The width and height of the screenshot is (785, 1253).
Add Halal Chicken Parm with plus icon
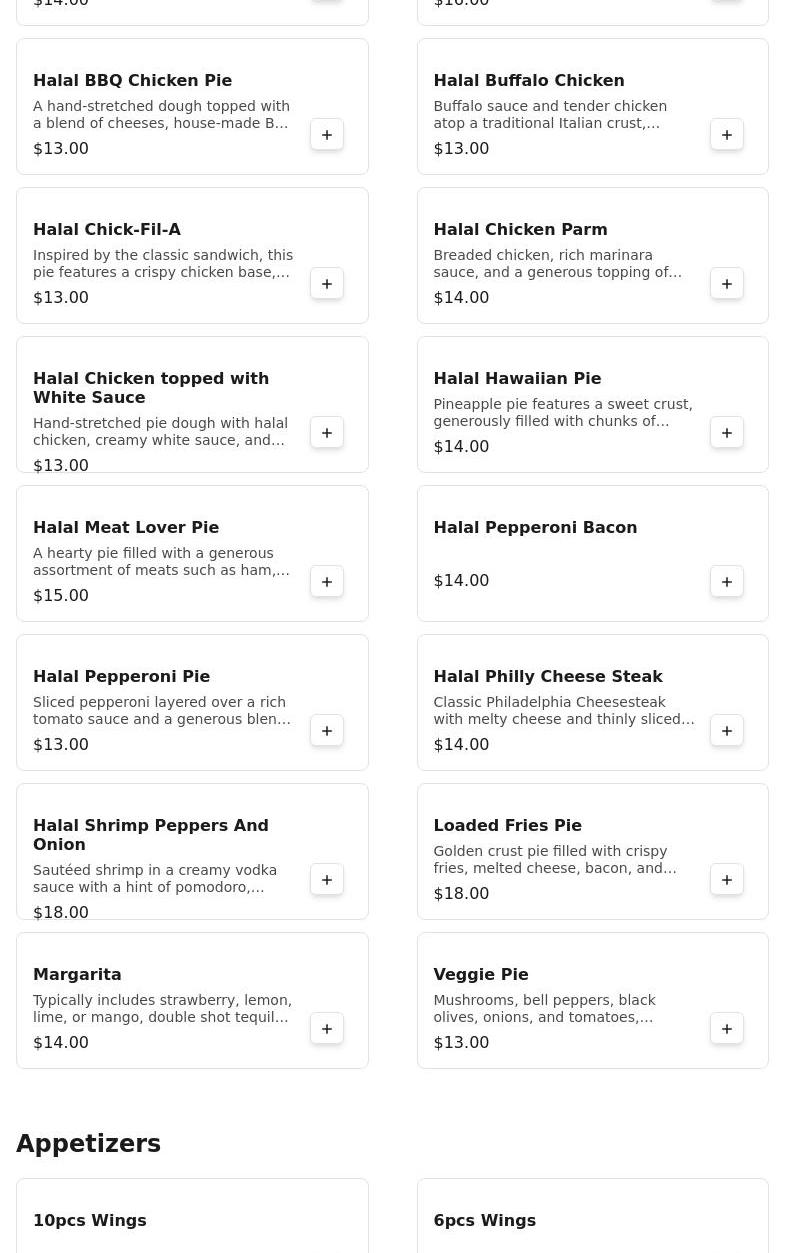coord(727,284)
